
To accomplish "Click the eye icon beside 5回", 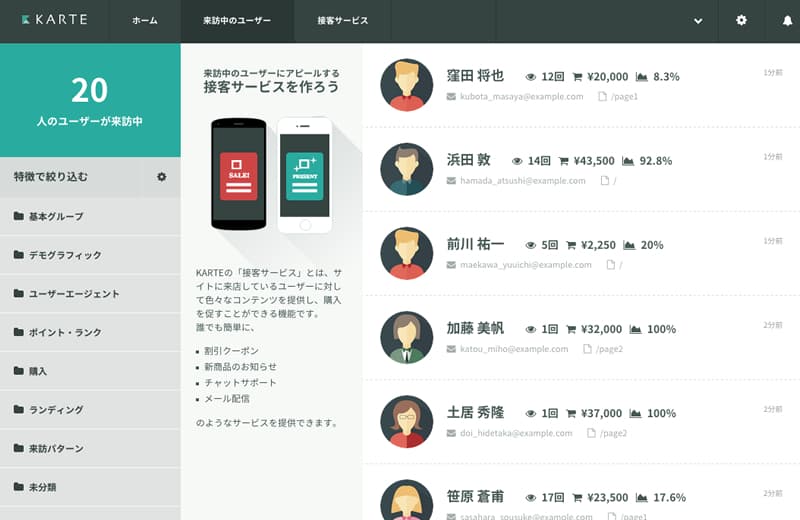I will (x=531, y=245).
